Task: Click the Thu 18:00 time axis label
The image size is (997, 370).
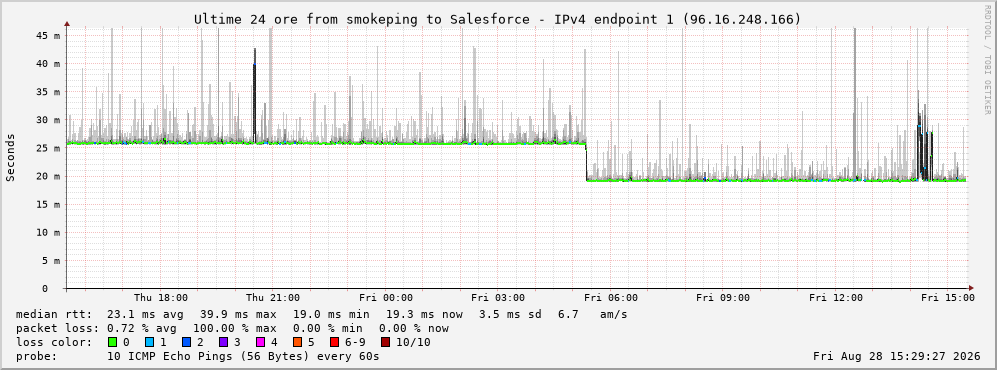Action: (x=161, y=298)
